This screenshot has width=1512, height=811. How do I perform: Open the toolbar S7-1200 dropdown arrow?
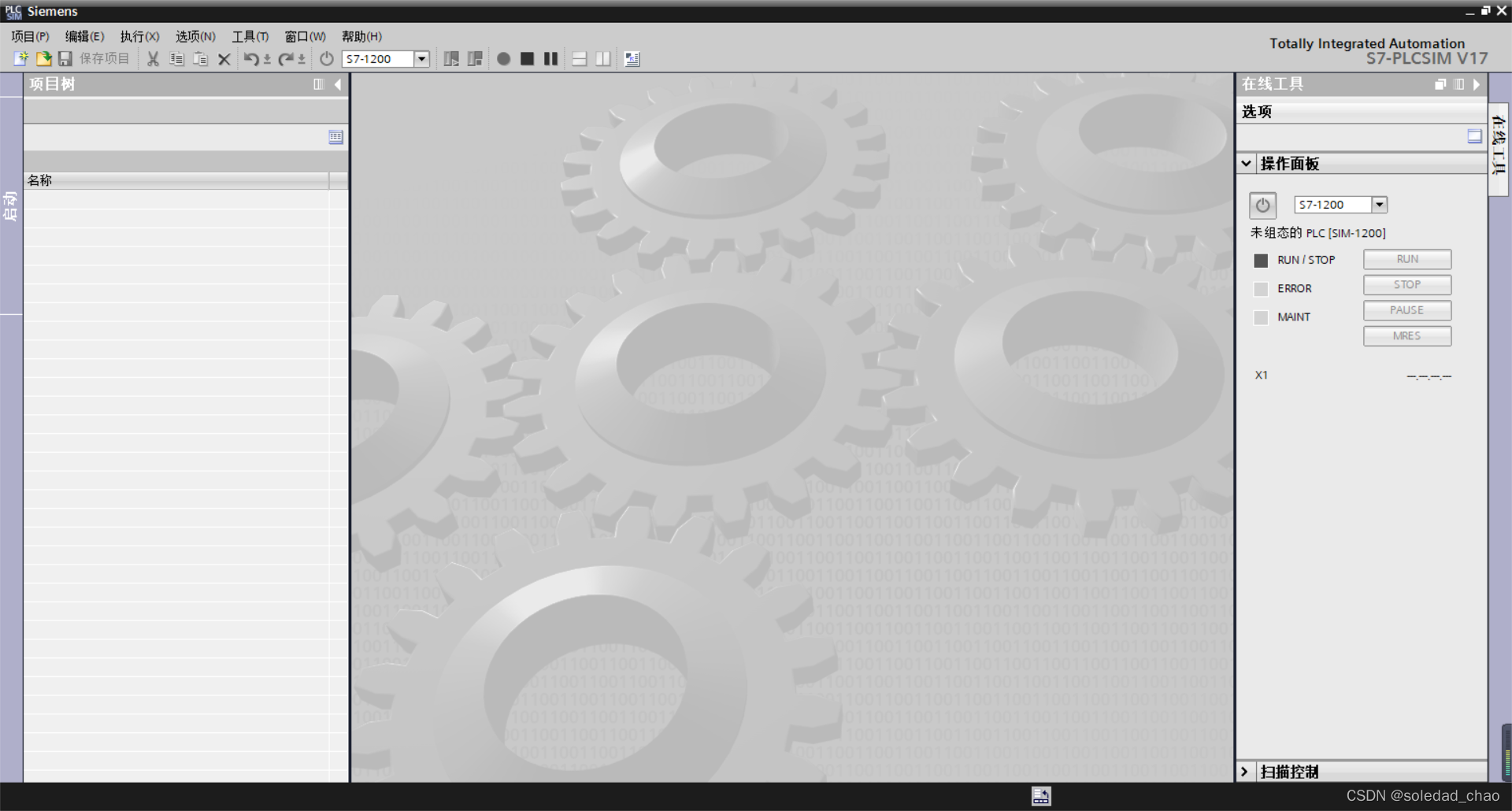[x=421, y=59]
